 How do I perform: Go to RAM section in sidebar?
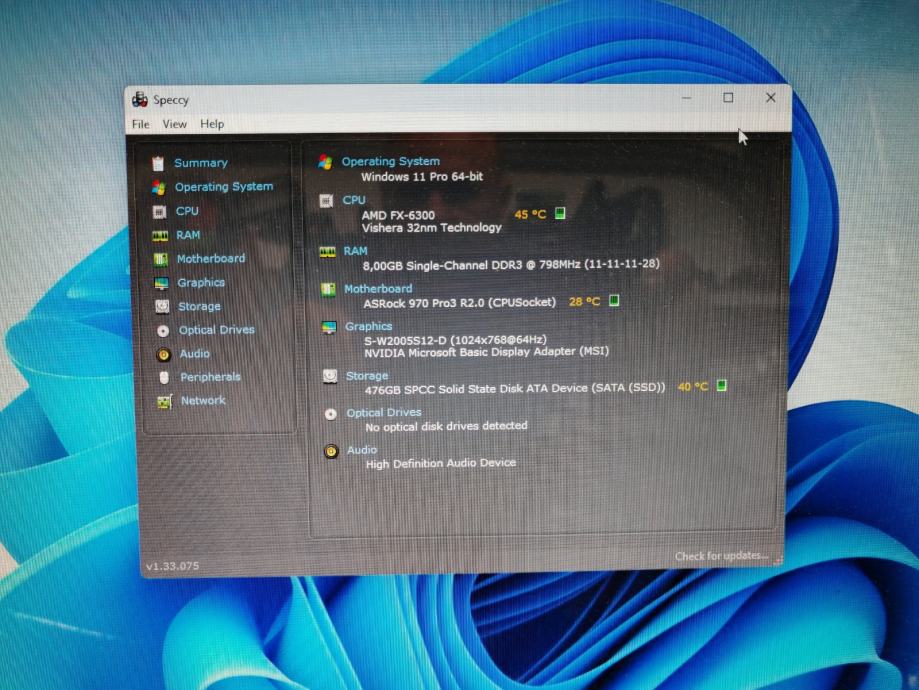[x=188, y=235]
